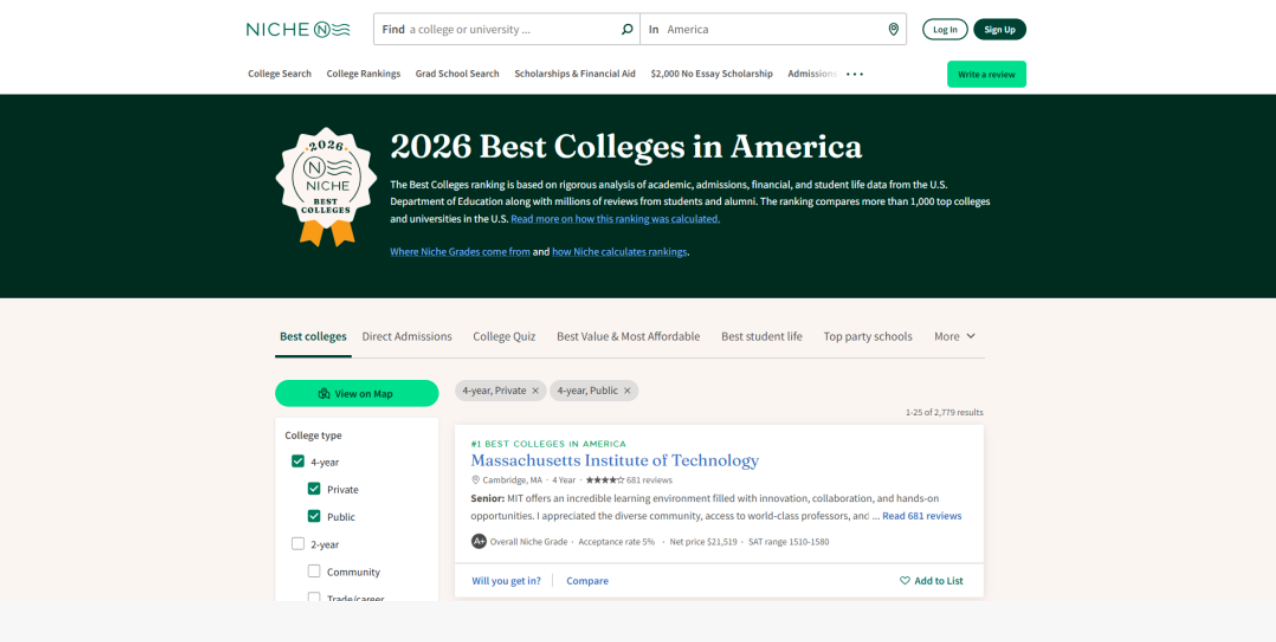1276x642 pixels.
Task: Uncheck the Private checkbox
Action: click(x=314, y=489)
